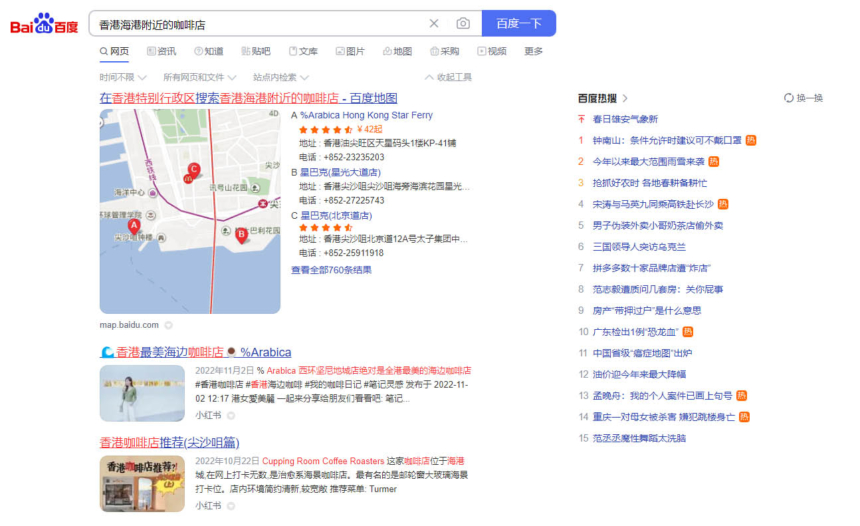Open 抢抓好农时 各地春耕备耕忙
The width and height of the screenshot is (860, 526).
click(650, 183)
